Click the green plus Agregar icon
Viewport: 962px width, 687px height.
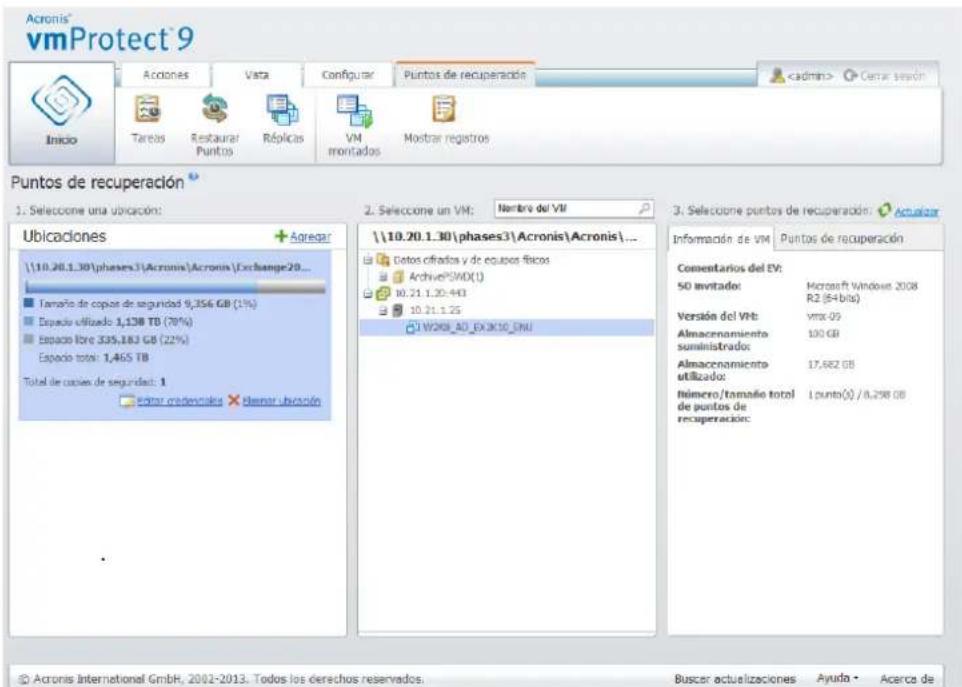[x=281, y=236]
